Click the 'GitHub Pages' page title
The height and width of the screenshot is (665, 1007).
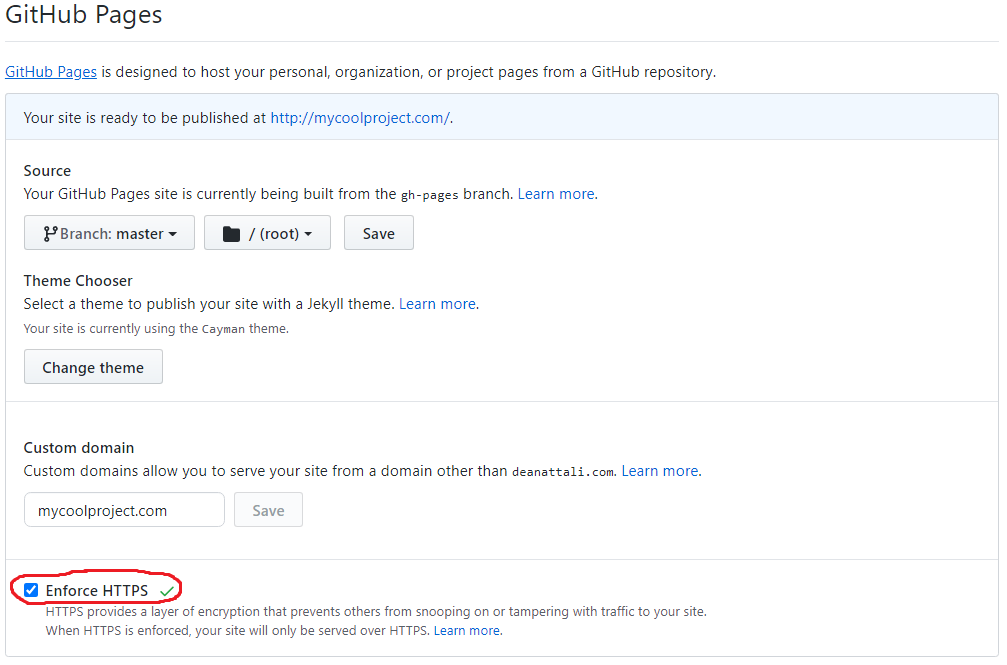pyautogui.click(x=83, y=14)
